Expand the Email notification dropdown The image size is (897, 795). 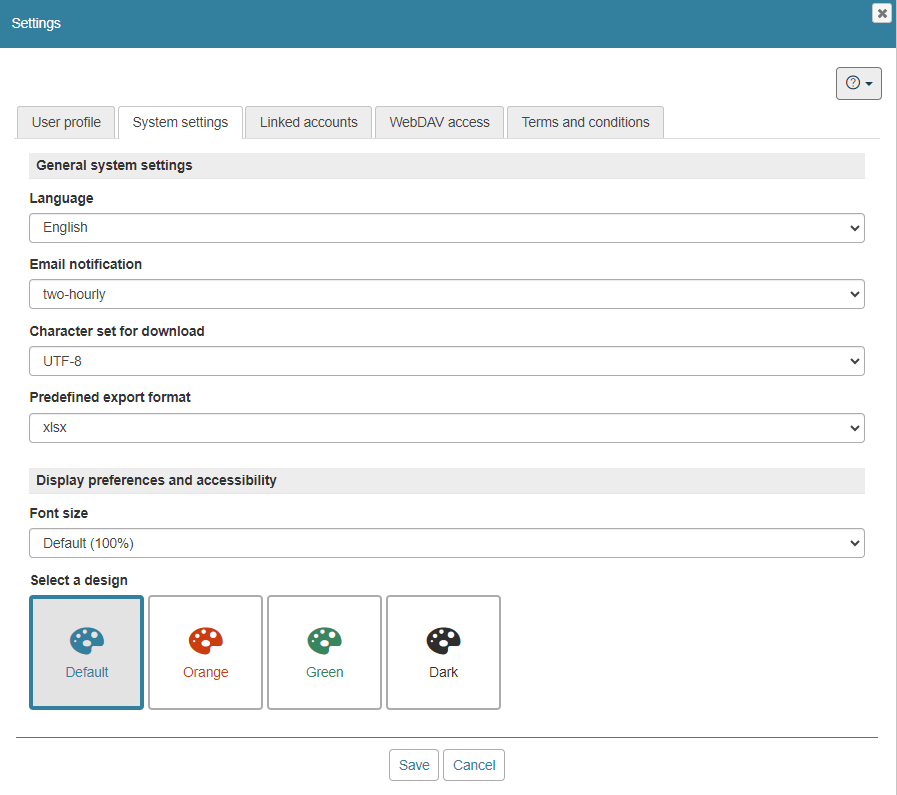point(446,294)
